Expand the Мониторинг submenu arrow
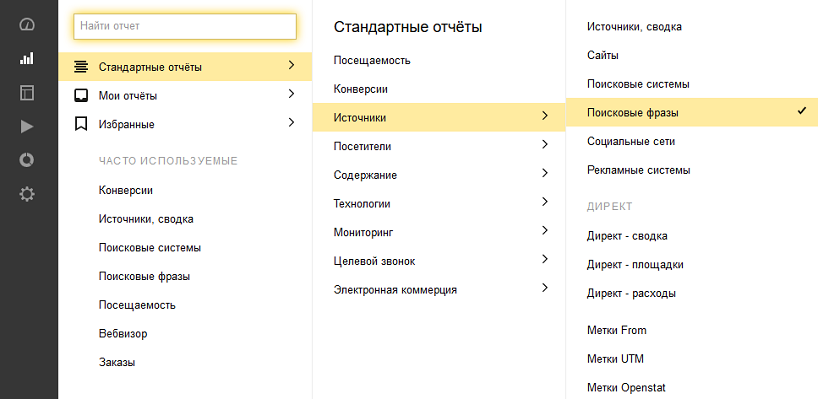This screenshot has height=399, width=818. (545, 231)
